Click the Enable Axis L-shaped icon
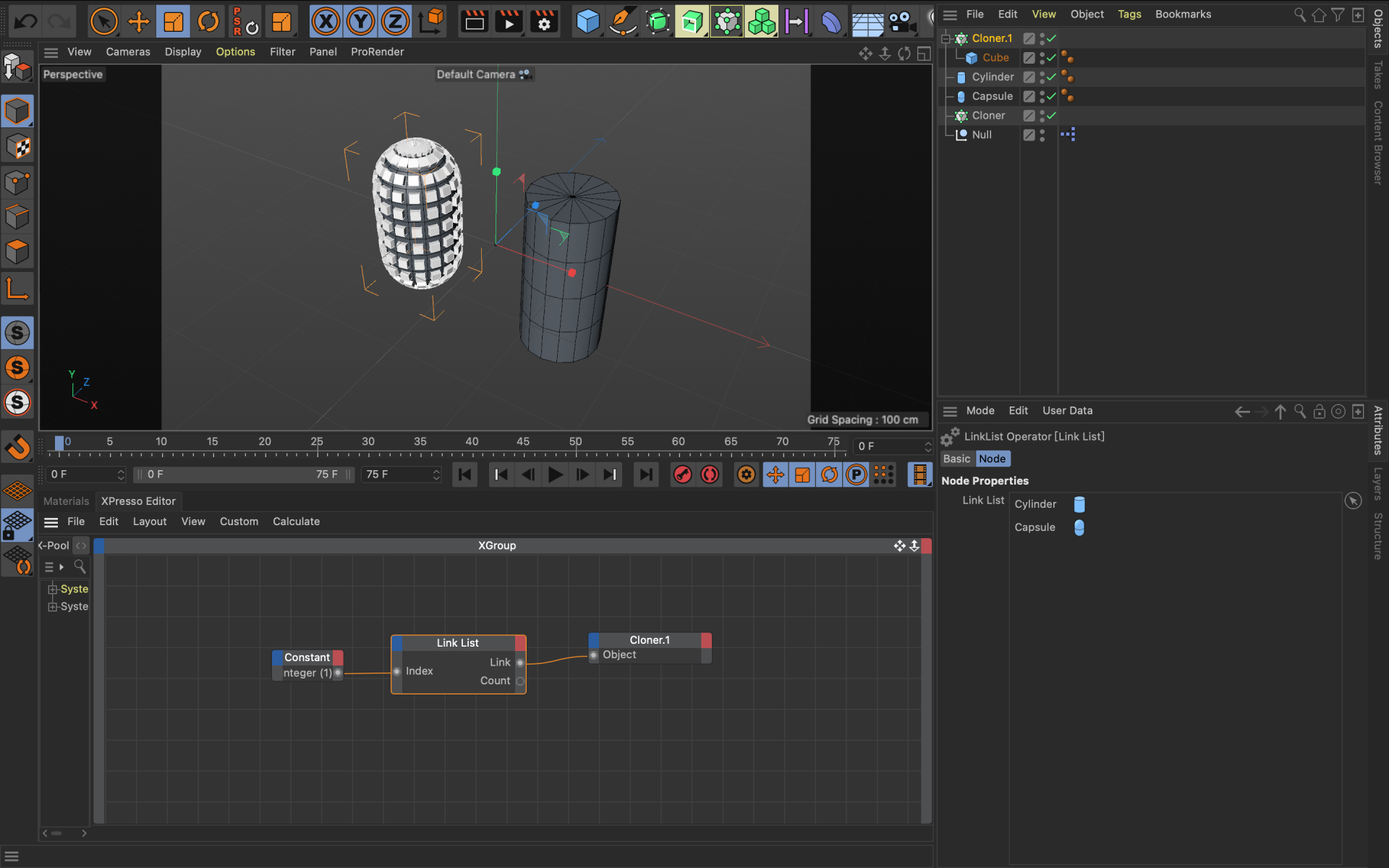This screenshot has height=868, width=1389. pyautogui.click(x=17, y=288)
